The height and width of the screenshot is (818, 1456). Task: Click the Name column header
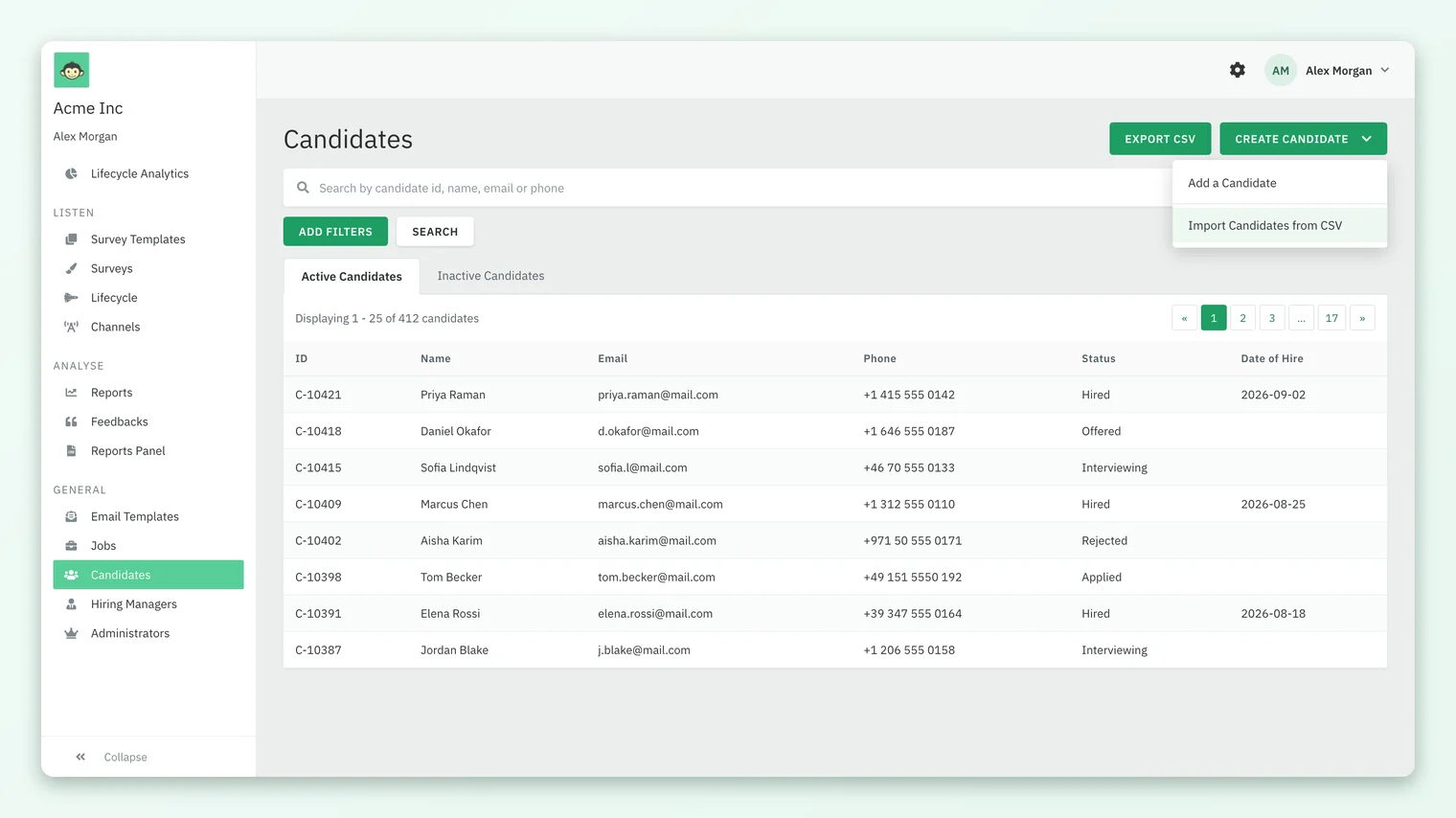[x=436, y=358]
